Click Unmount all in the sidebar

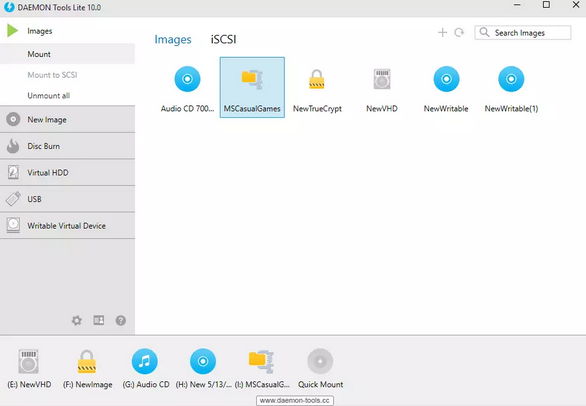click(x=49, y=96)
